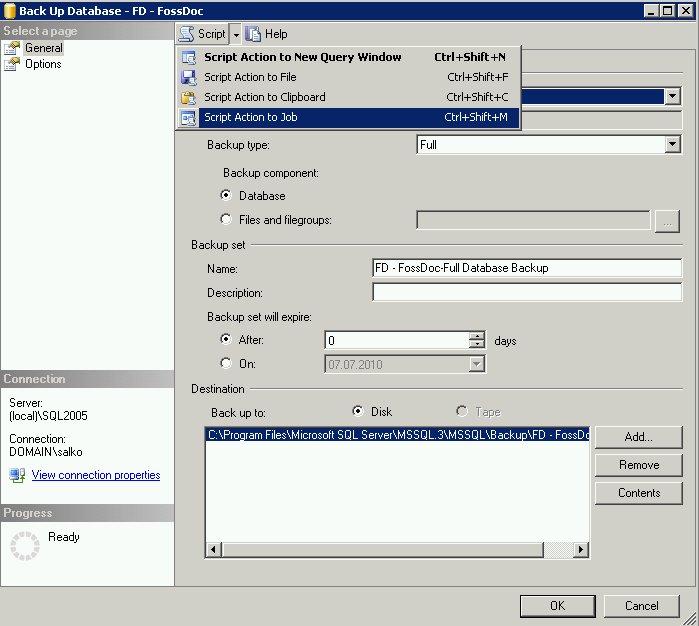This screenshot has height=626, width=699.
Task: Click the expire After days field
Action: coord(397,341)
